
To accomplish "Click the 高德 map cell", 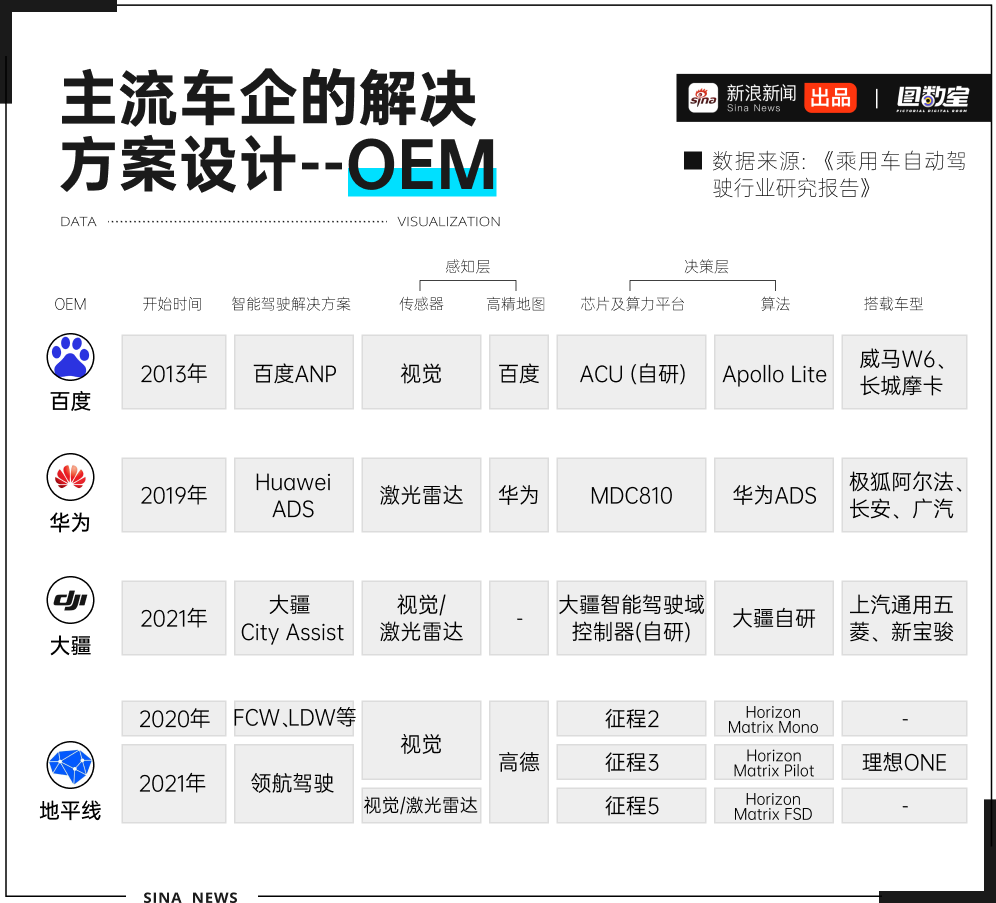I will tap(519, 762).
